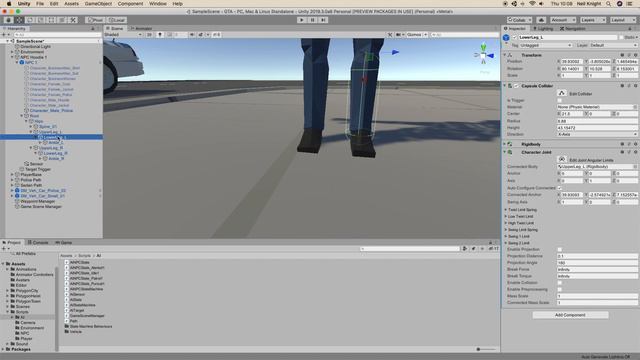Image resolution: width=640 pixels, height=360 pixels.
Task: Select the Hand tool in the toolbar
Action: 8,20
